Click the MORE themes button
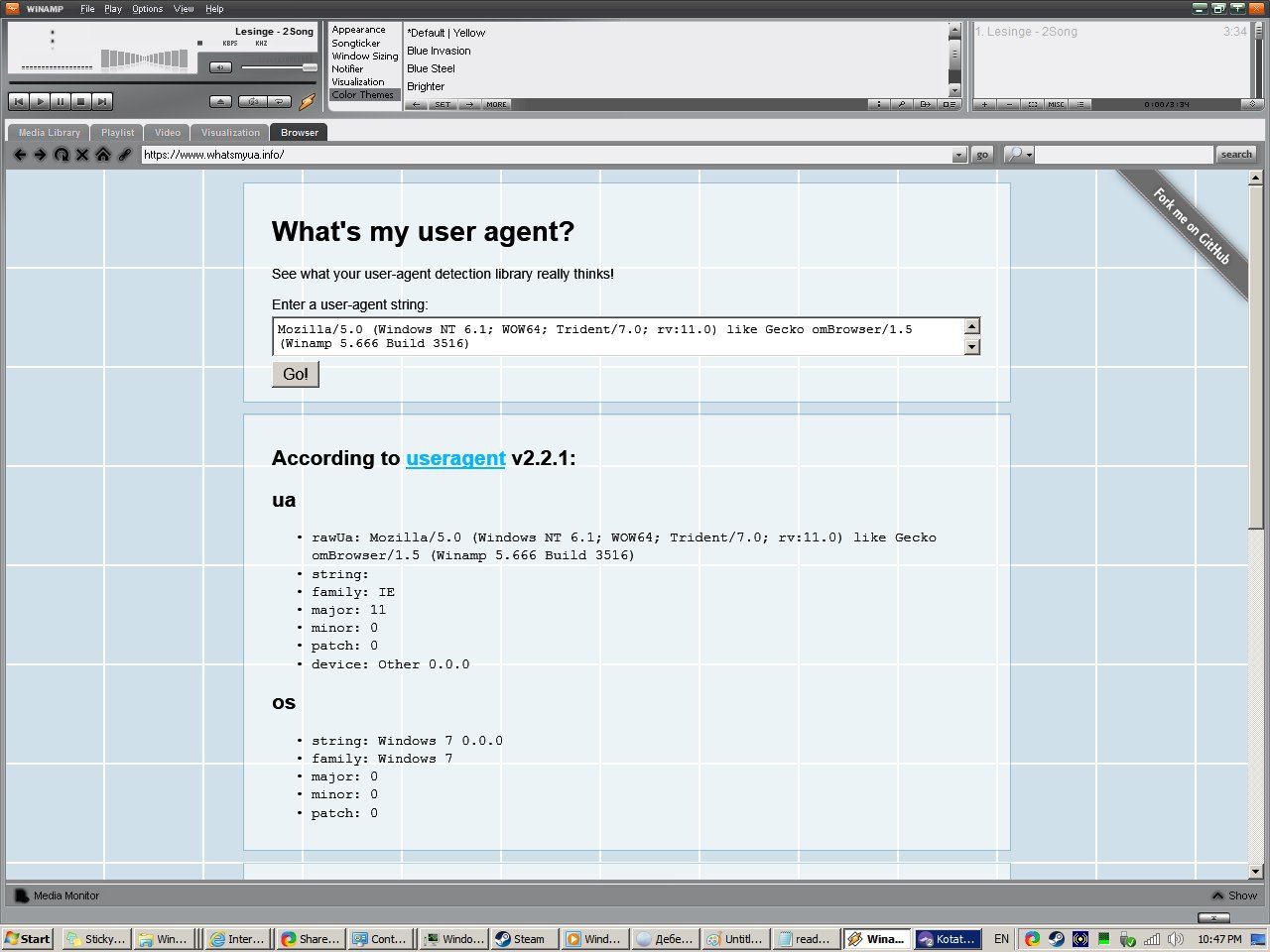 496,104
